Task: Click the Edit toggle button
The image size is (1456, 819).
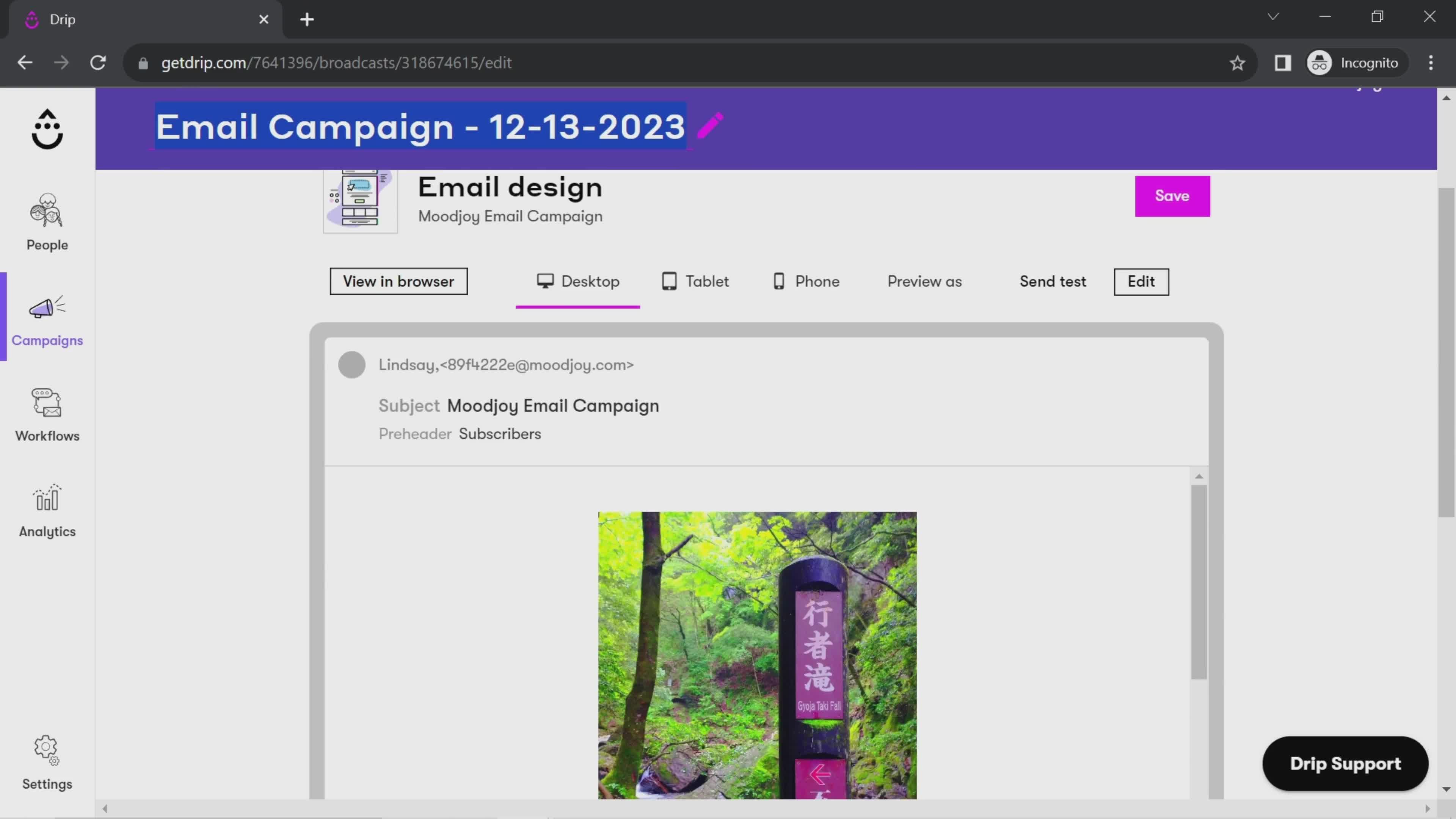Action: 1141,281
